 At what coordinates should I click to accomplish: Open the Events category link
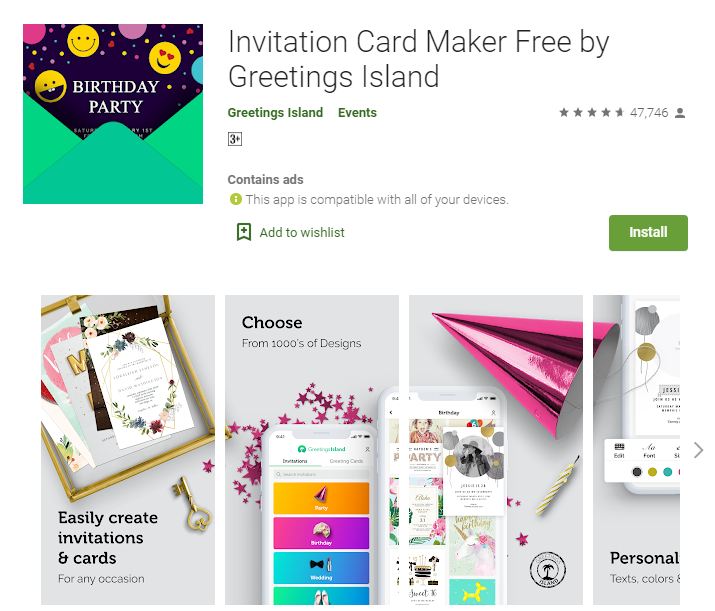tap(357, 113)
